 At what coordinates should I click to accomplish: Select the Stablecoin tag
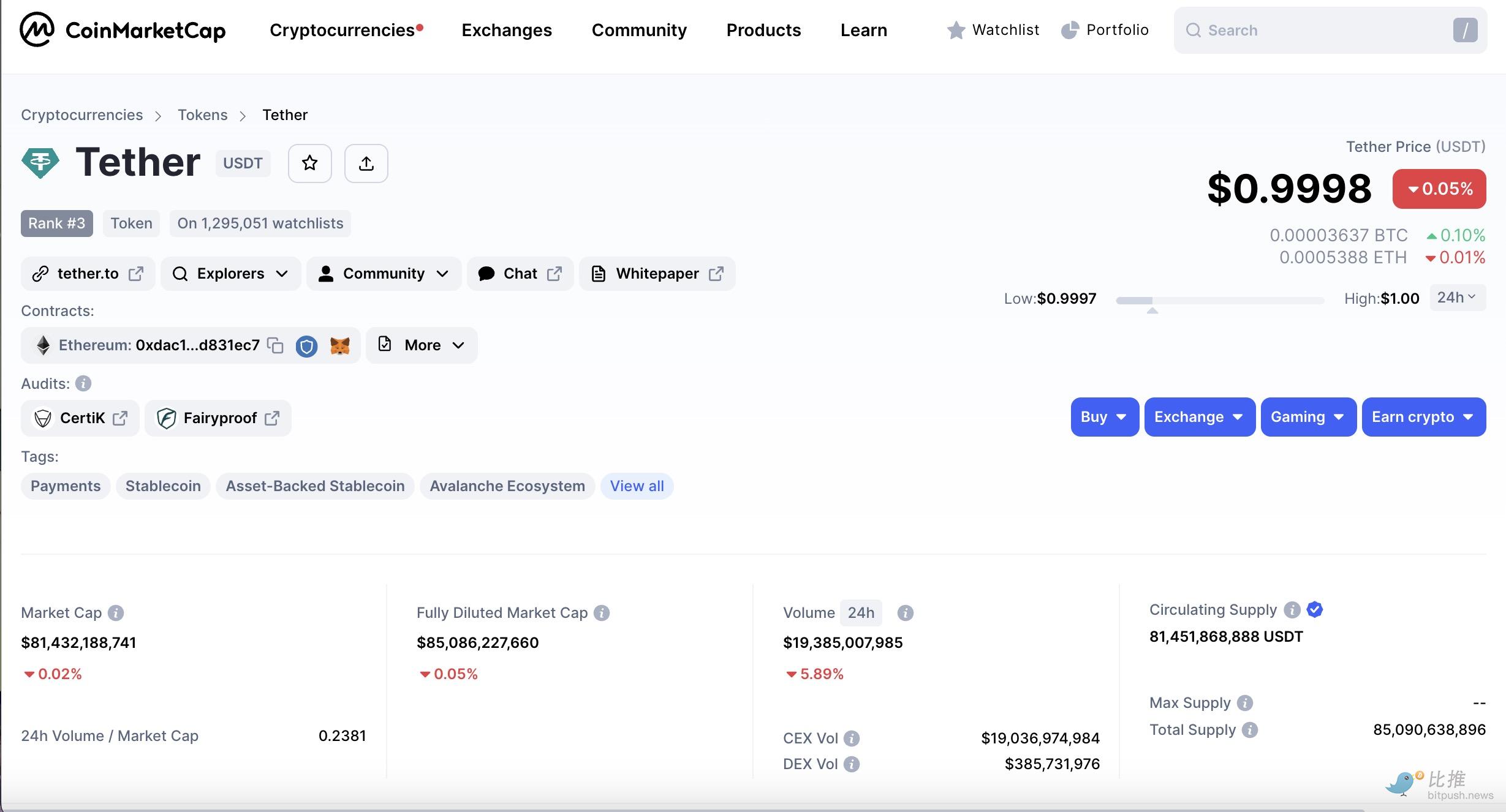(x=163, y=486)
